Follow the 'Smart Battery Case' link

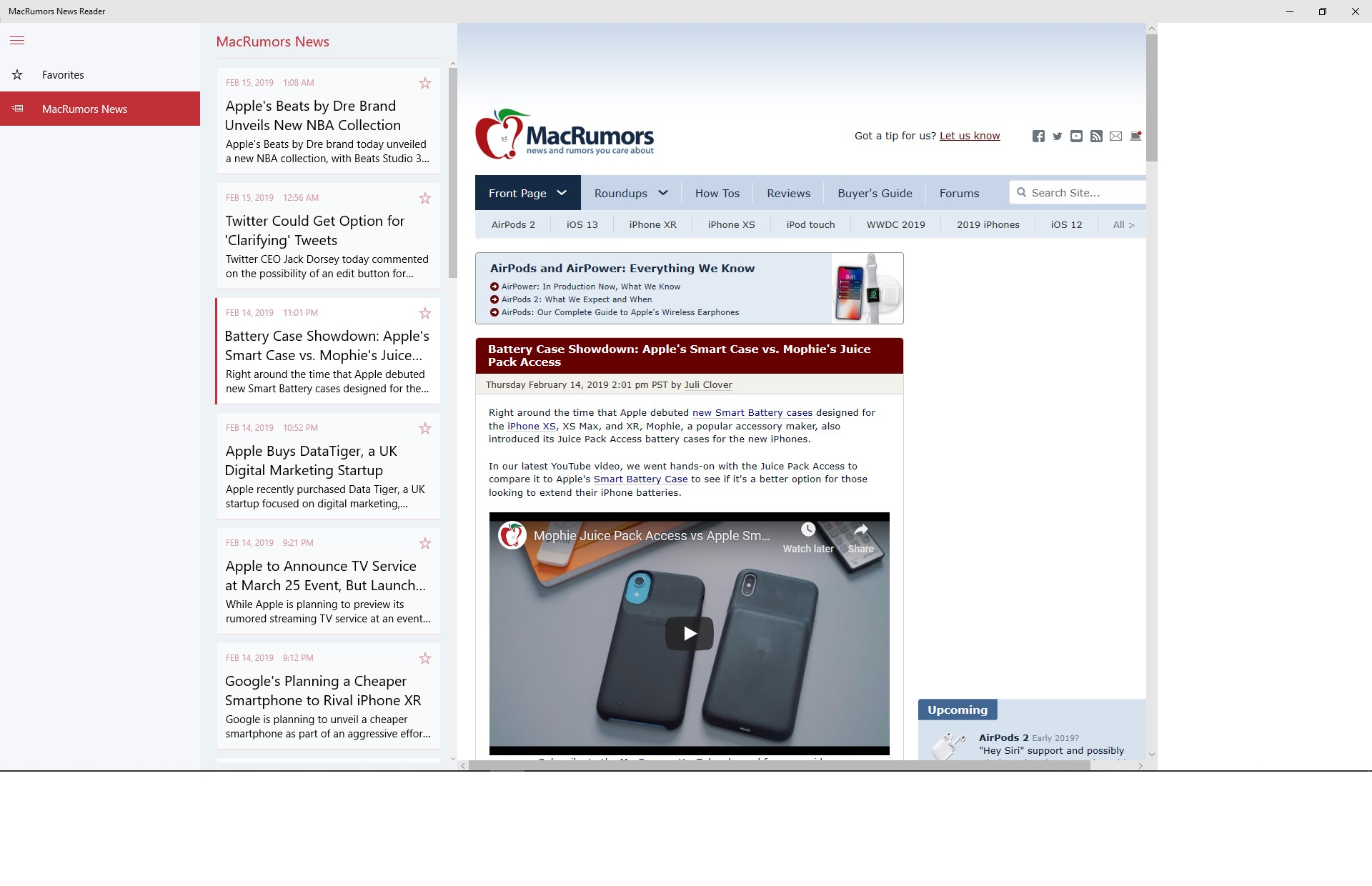click(x=641, y=479)
